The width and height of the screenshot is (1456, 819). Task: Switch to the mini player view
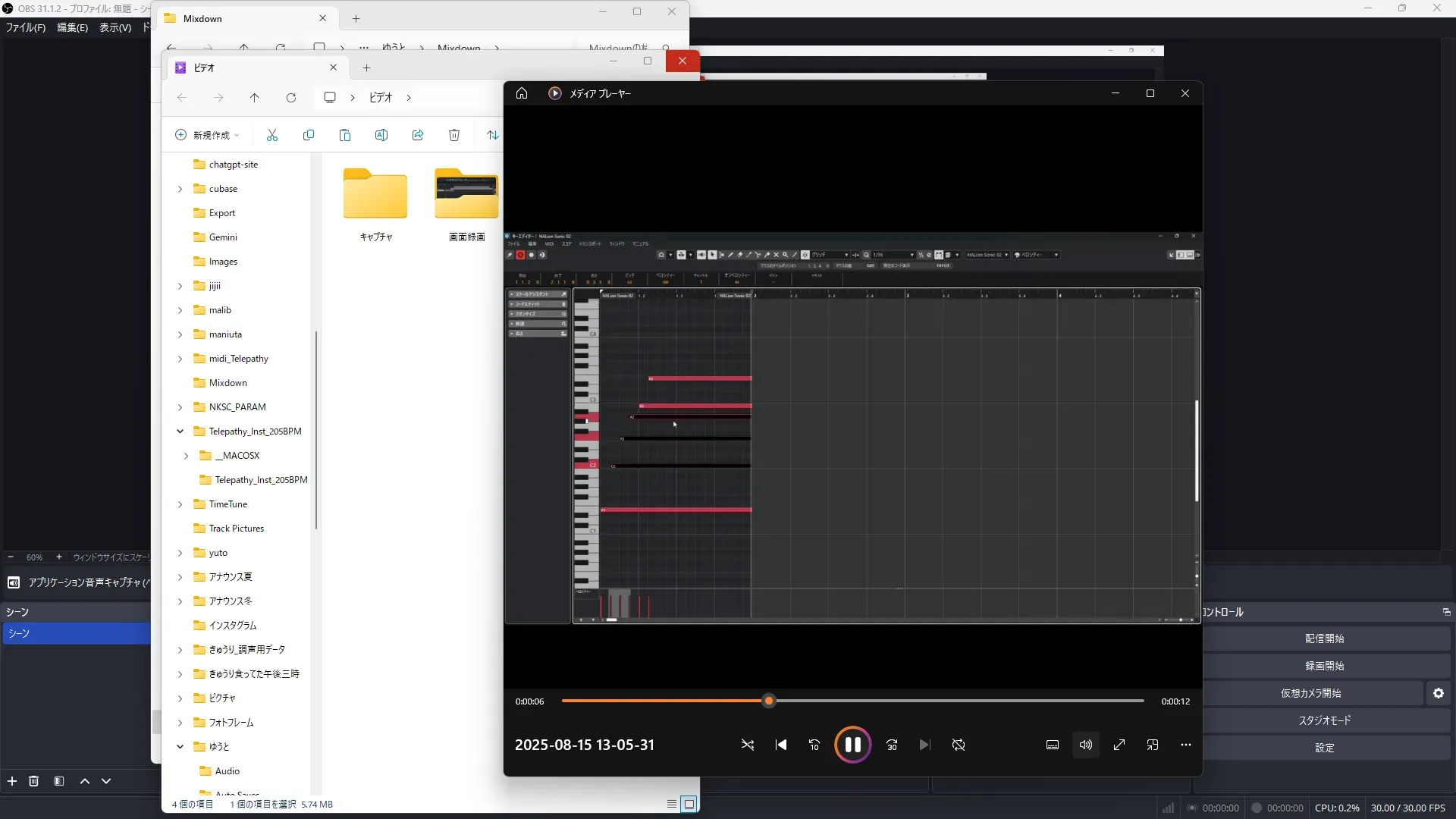(1153, 745)
